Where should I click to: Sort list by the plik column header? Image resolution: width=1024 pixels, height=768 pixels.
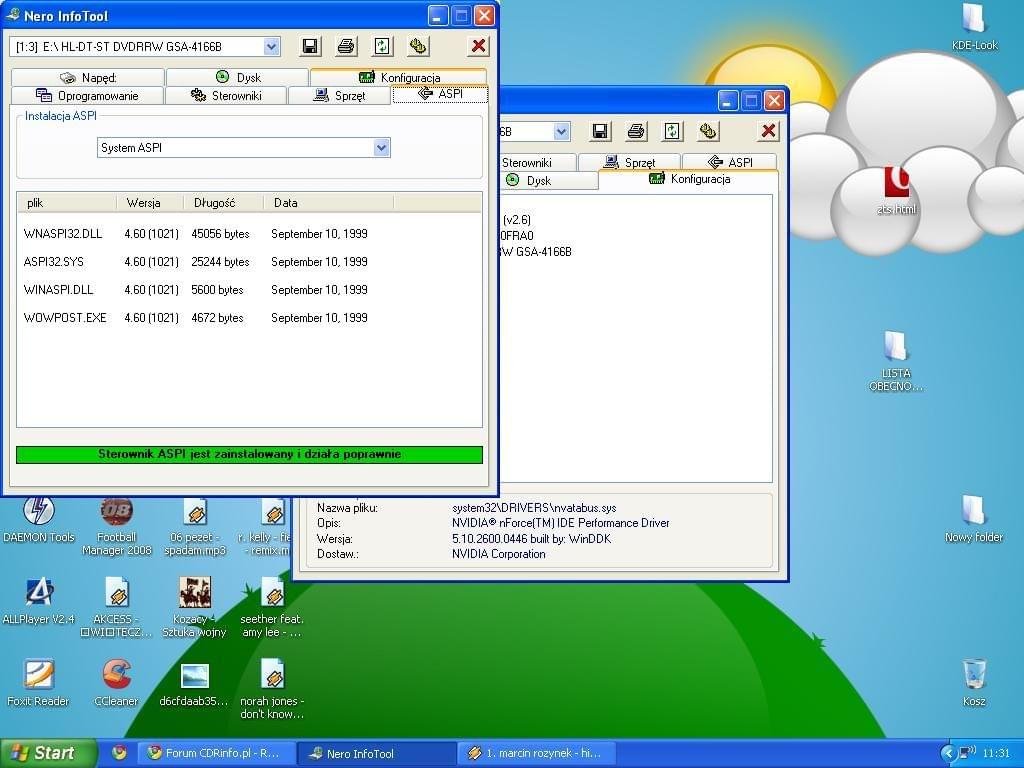pos(67,203)
